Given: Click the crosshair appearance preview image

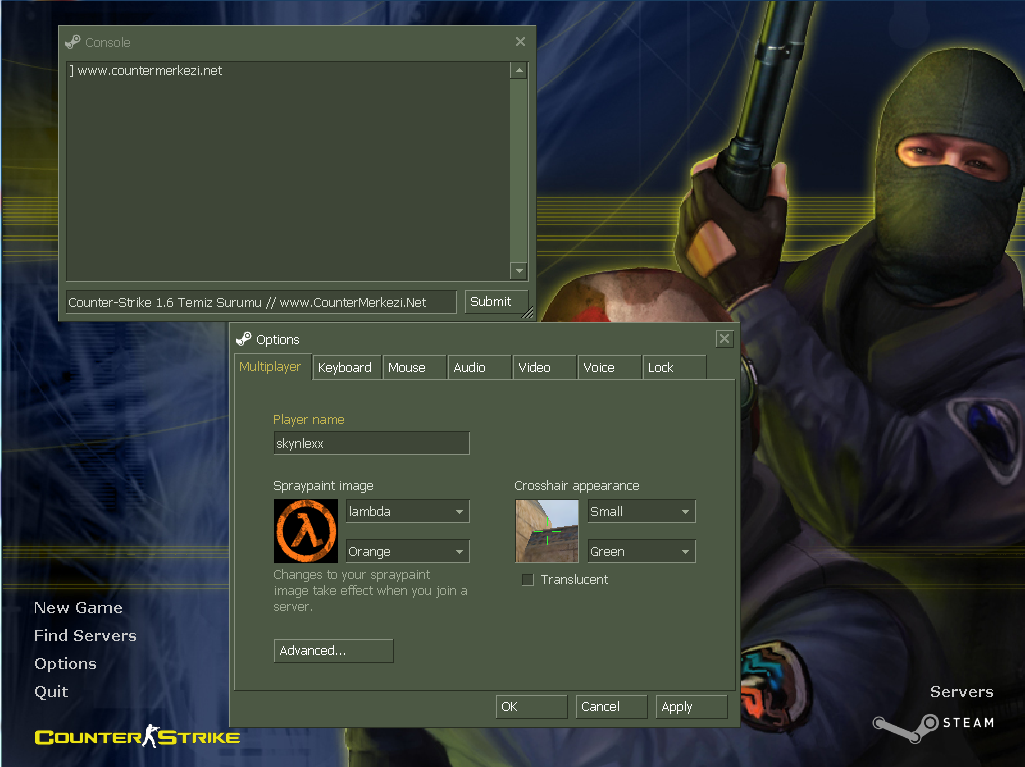Looking at the screenshot, I should (x=546, y=531).
